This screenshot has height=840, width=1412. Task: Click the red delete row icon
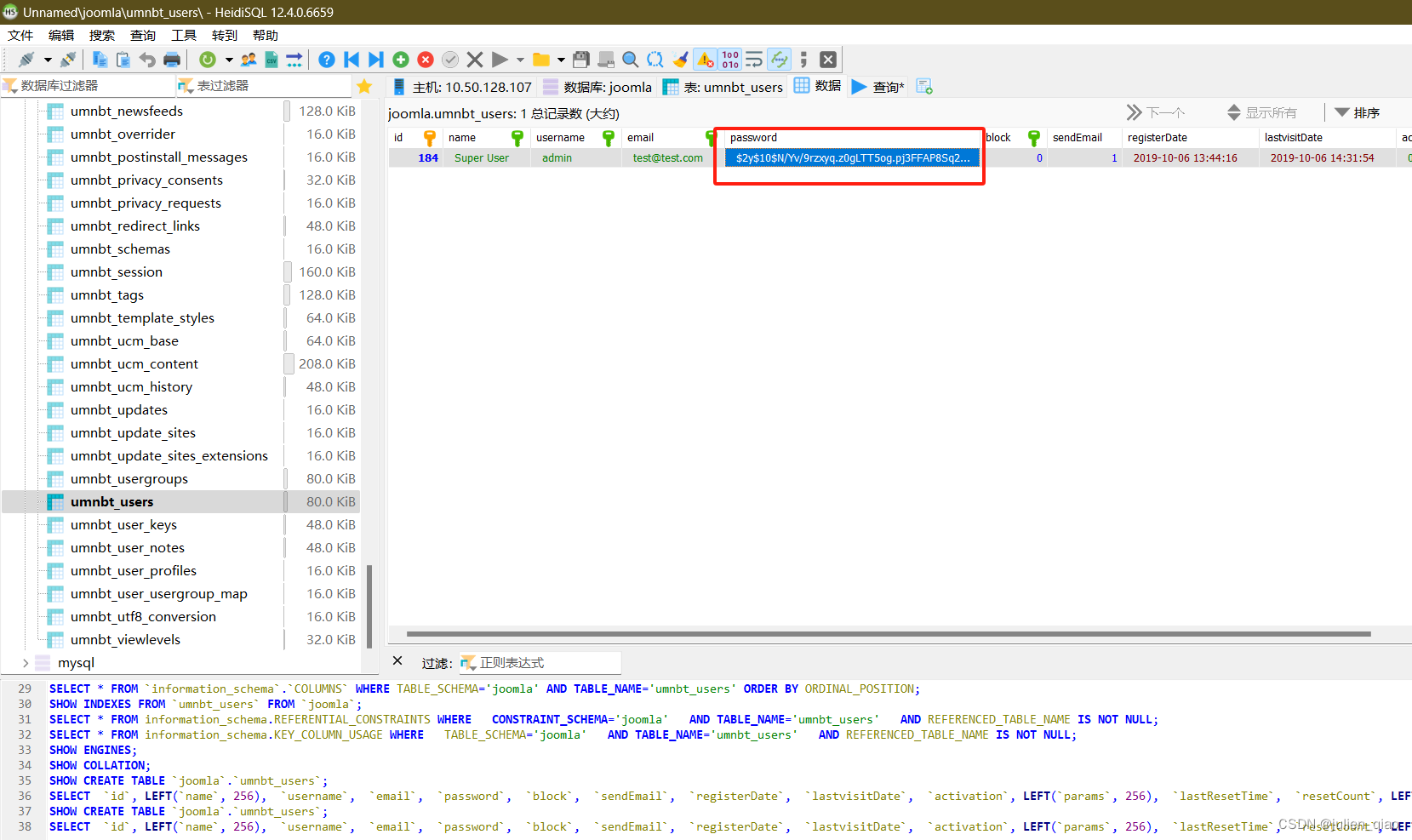tap(426, 60)
